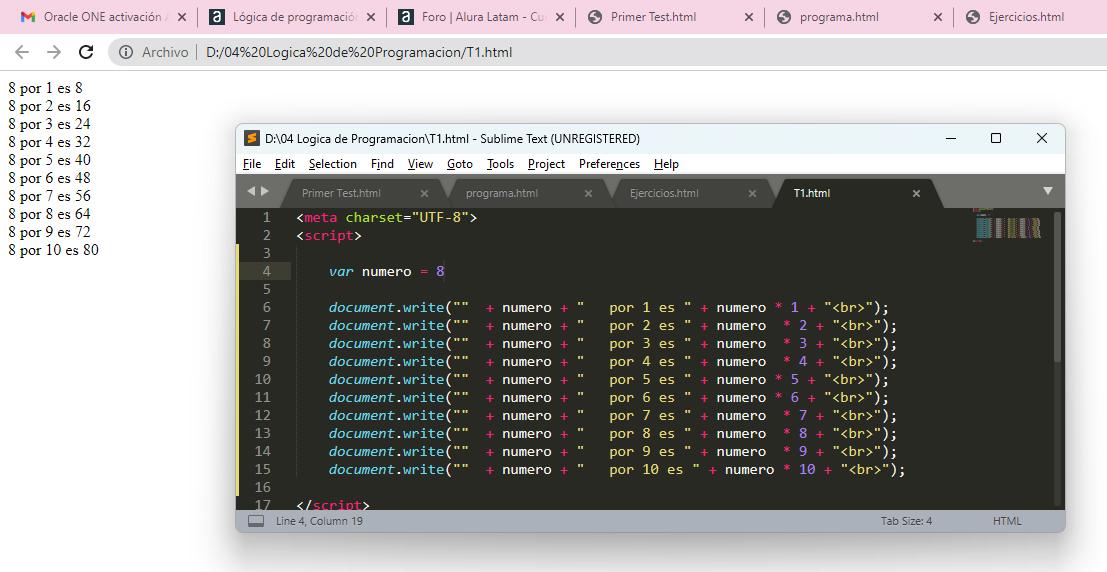Minimize the Sublime Text window
This screenshot has height=572, width=1107.
(951, 138)
